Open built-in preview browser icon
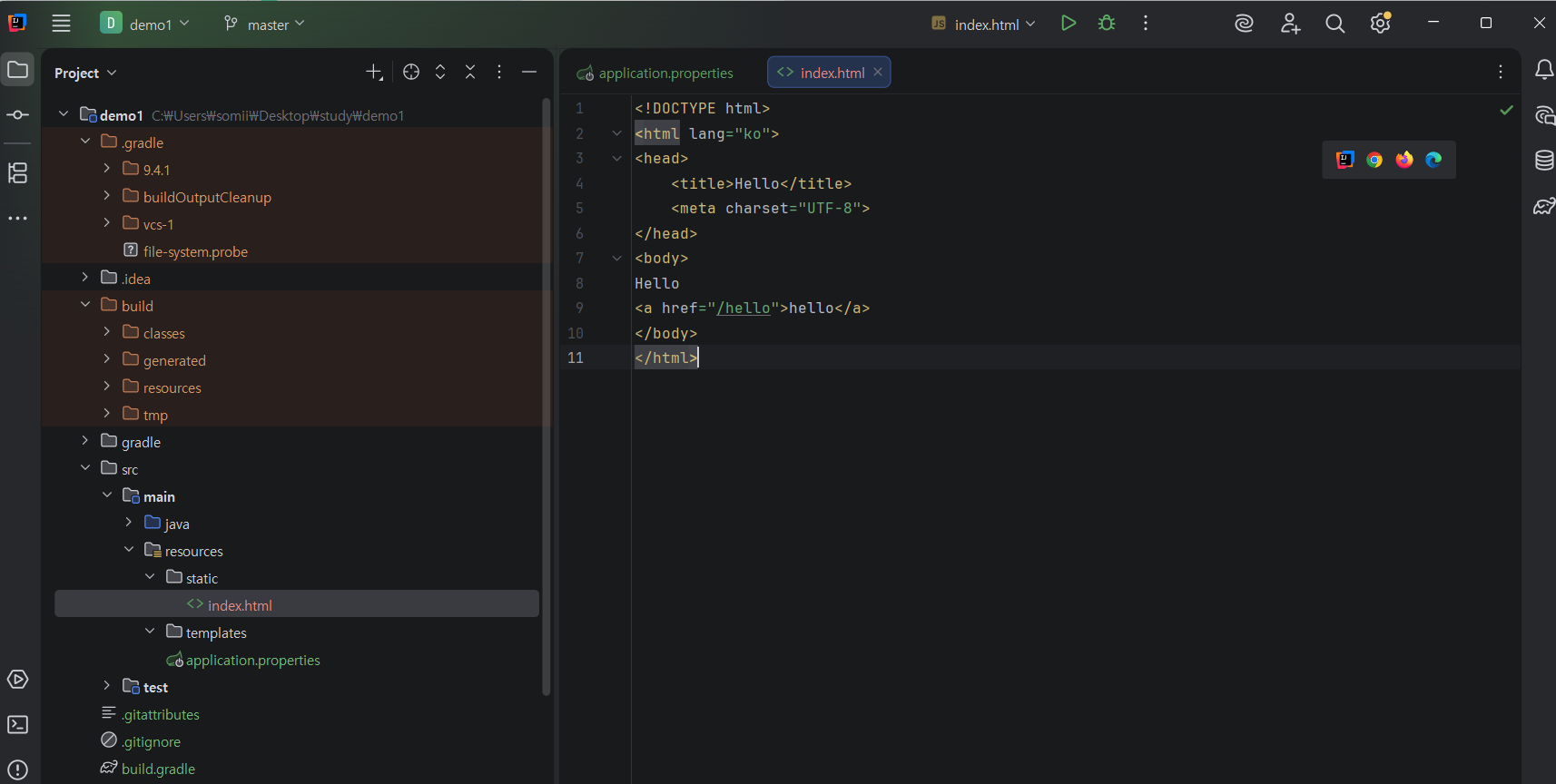This screenshot has height=784, width=1556. [1345, 160]
